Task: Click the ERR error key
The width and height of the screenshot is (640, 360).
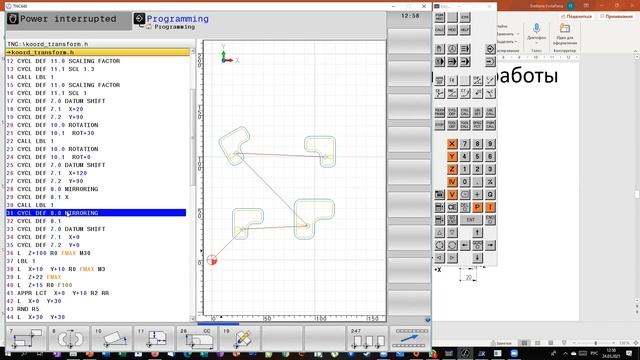Action: pos(464,17)
